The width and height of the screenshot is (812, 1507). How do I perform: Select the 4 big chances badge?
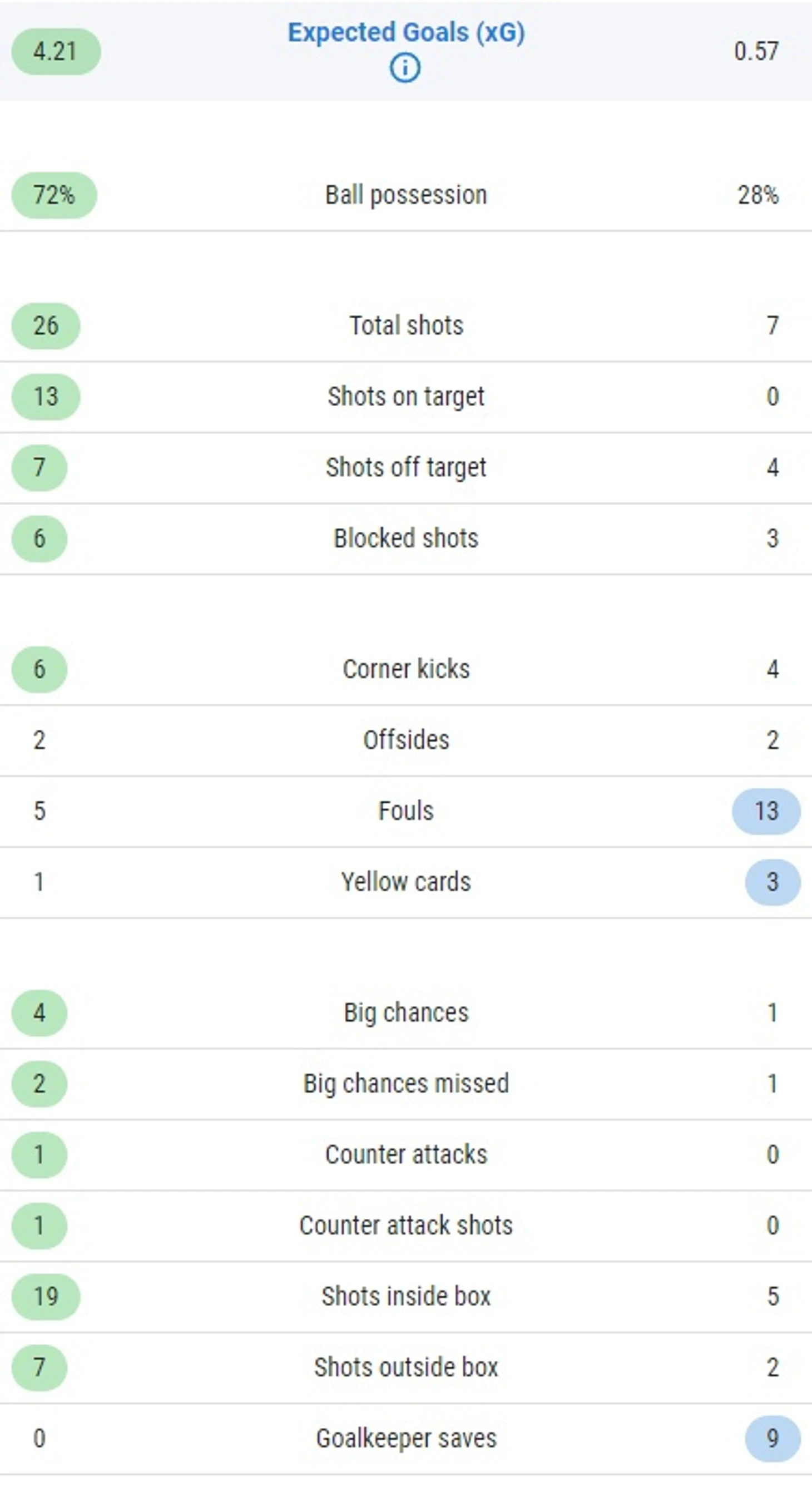coord(39,1012)
